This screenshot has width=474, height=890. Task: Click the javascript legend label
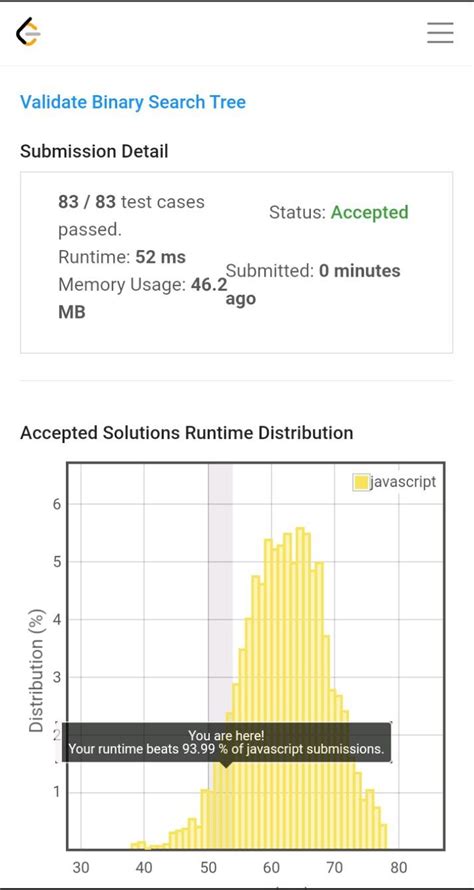coord(403,482)
